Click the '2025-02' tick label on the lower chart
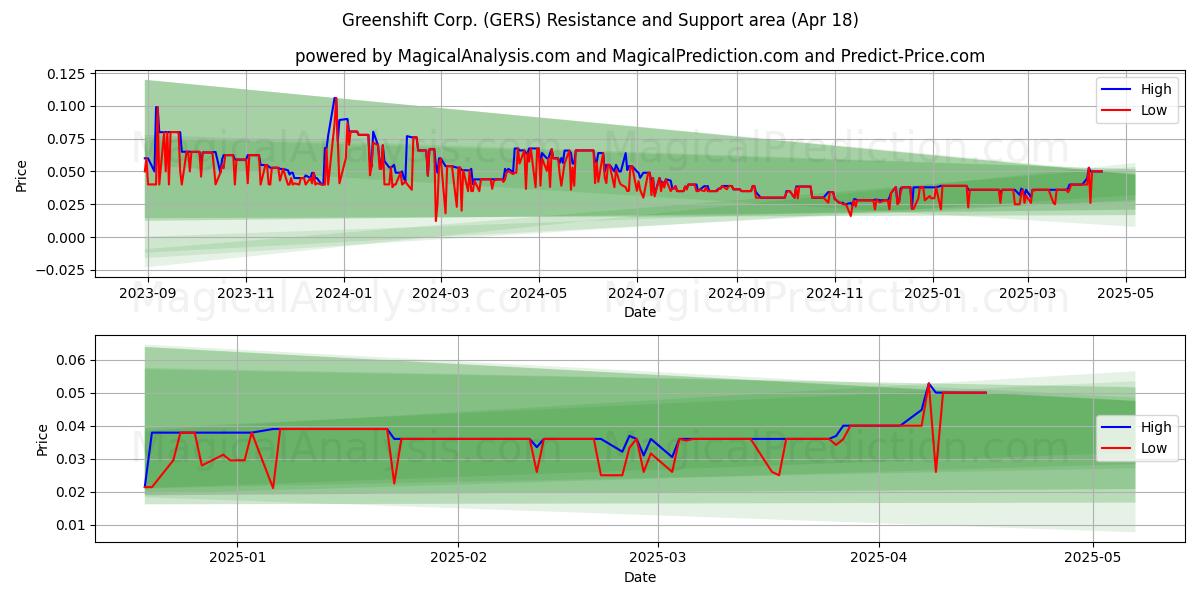The image size is (1200, 600). tap(459, 559)
